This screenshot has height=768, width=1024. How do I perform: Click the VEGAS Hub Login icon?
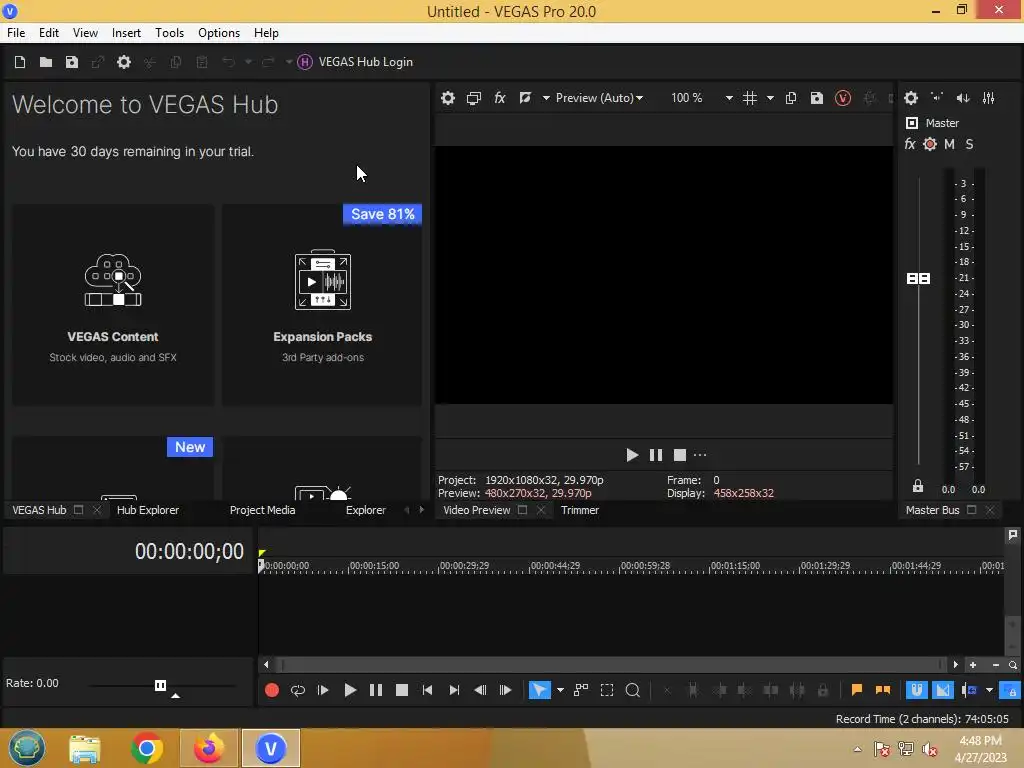click(x=304, y=62)
